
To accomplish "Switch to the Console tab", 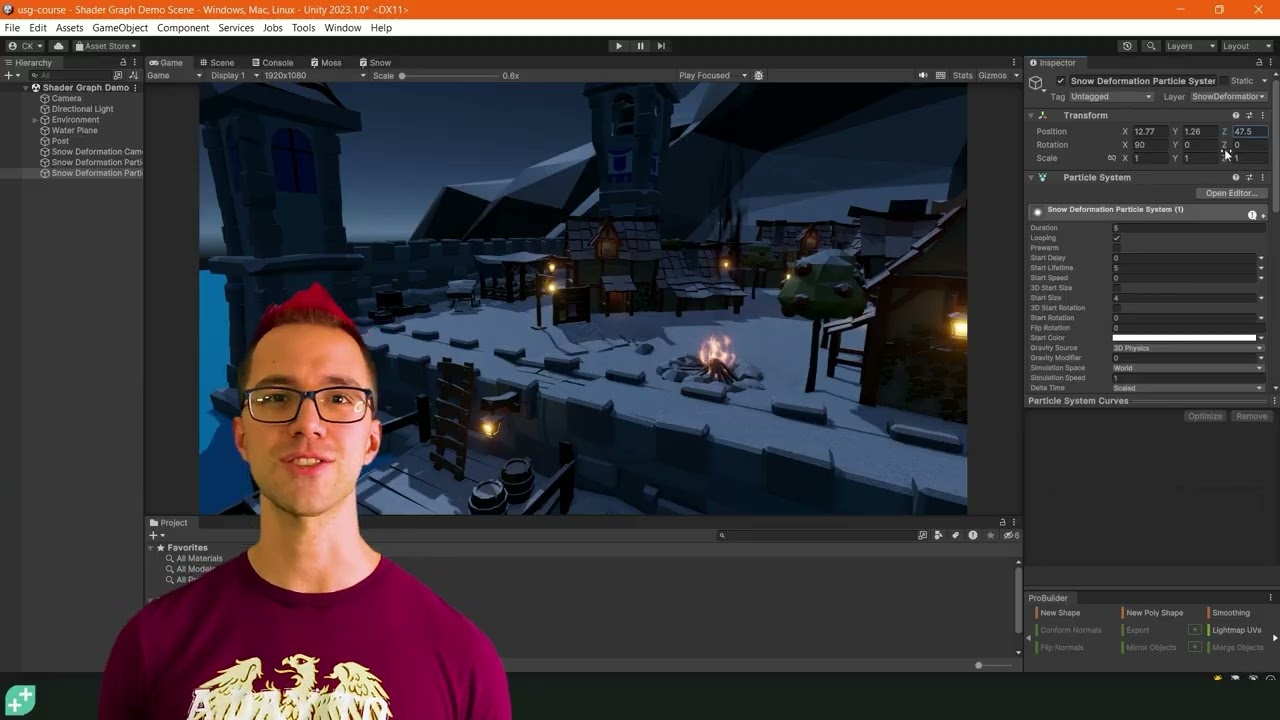I will 272,62.
